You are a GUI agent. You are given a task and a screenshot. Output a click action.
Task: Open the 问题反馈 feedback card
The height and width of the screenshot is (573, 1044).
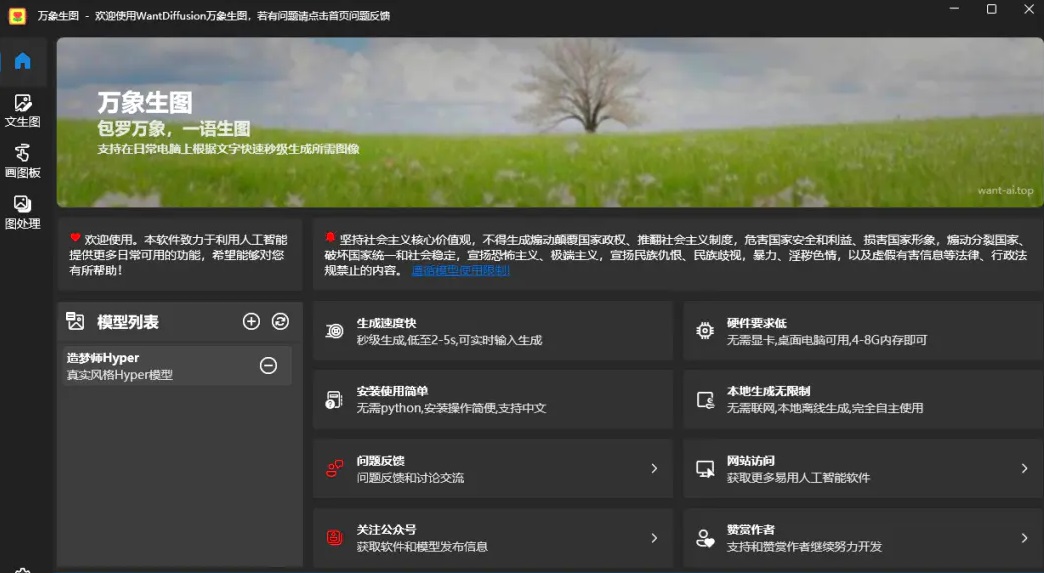tap(492, 469)
